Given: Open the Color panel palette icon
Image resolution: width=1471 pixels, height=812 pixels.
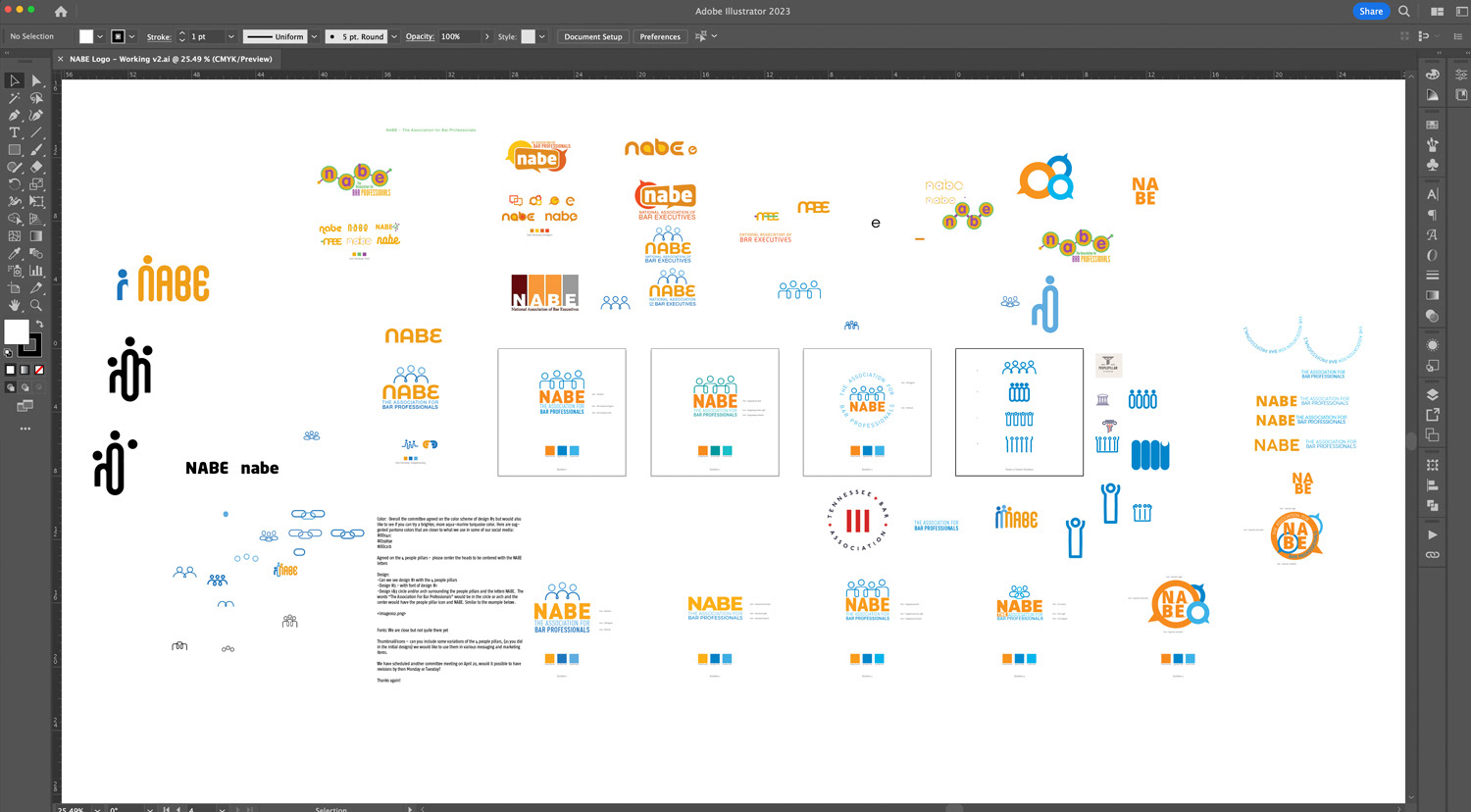Looking at the screenshot, I should (x=1433, y=75).
